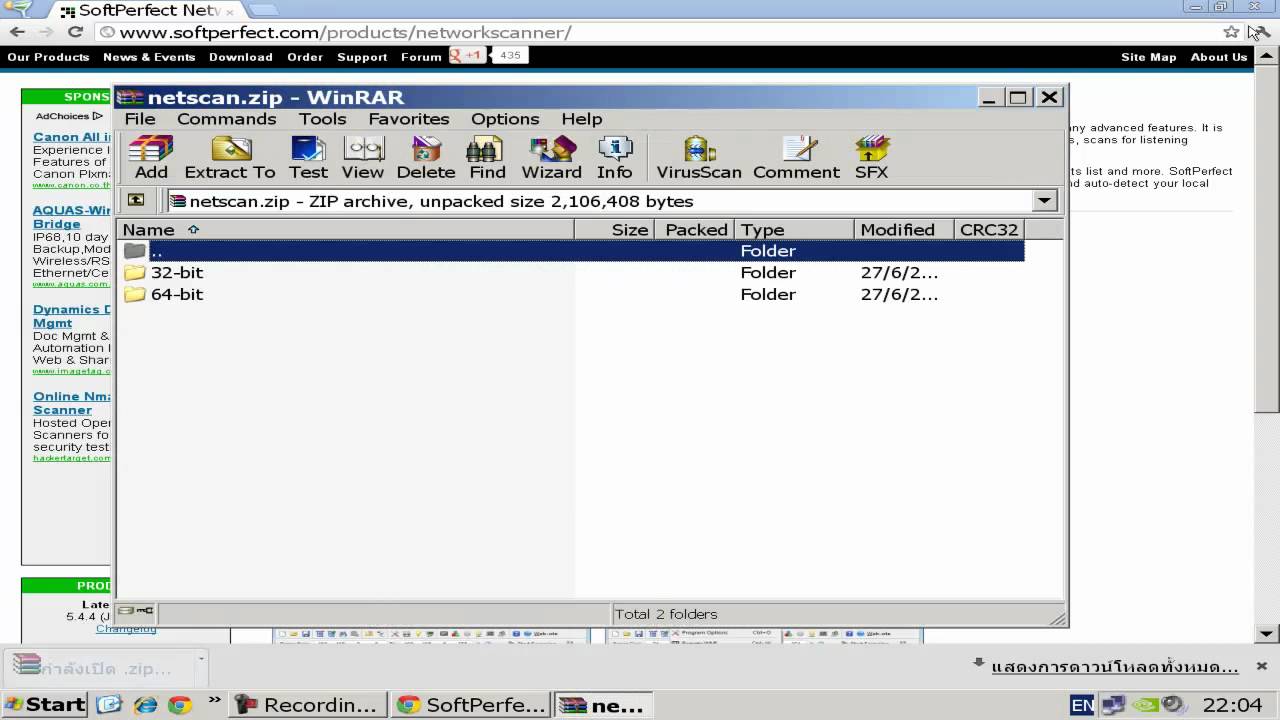Image resolution: width=1280 pixels, height=720 pixels.
Task: Open the About Us link
Action: [1218, 57]
